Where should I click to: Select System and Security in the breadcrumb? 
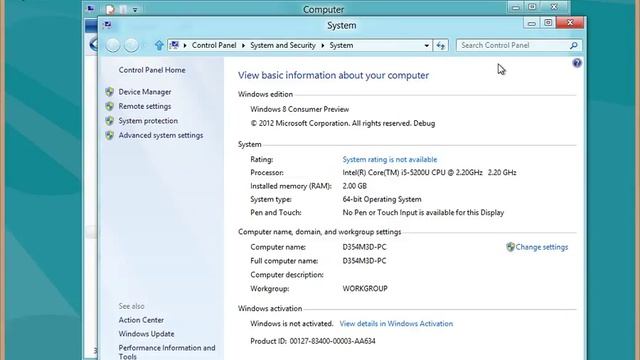coord(283,45)
